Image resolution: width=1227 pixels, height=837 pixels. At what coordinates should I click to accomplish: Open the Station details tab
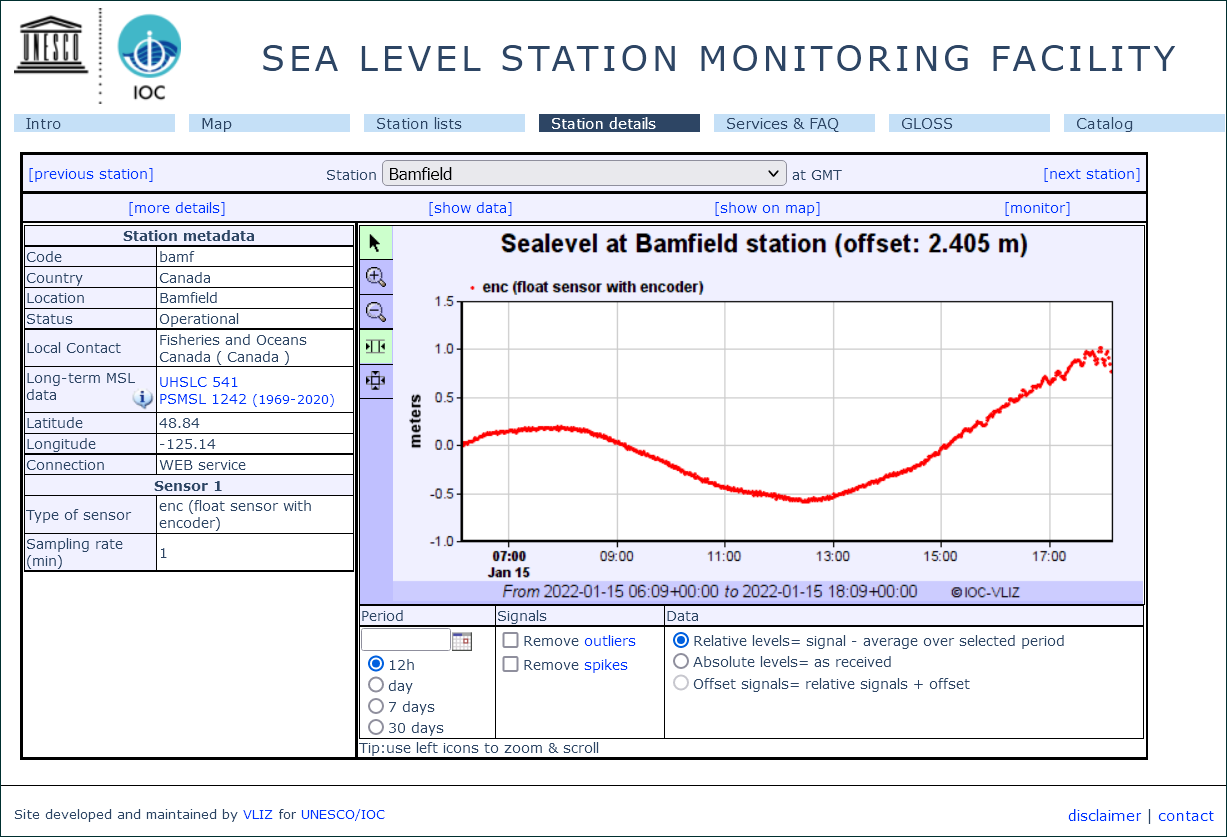(x=619, y=124)
